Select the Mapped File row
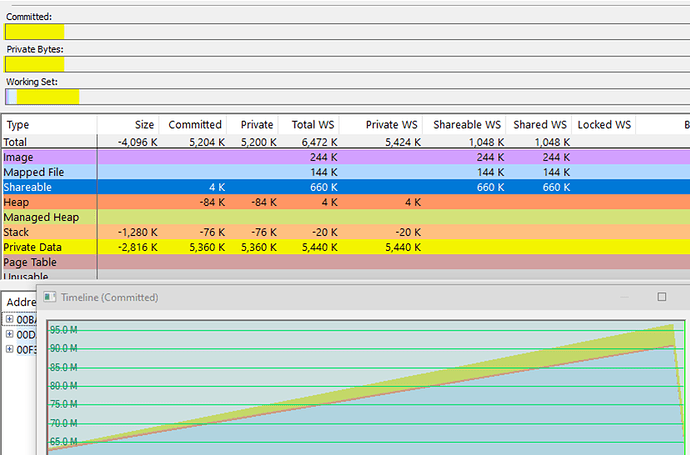Viewport: 690px width, 455px height. [346, 172]
